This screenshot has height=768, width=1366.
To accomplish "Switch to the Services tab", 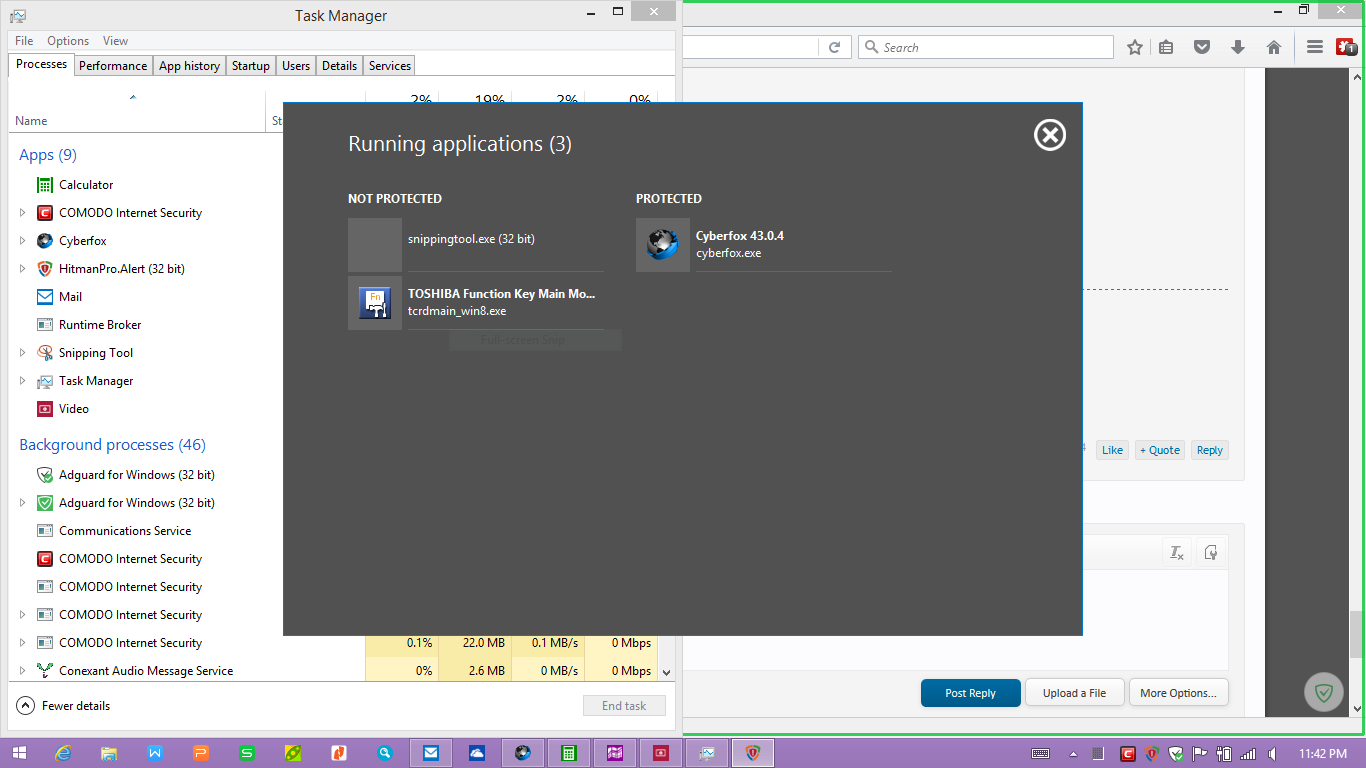I will [390, 66].
